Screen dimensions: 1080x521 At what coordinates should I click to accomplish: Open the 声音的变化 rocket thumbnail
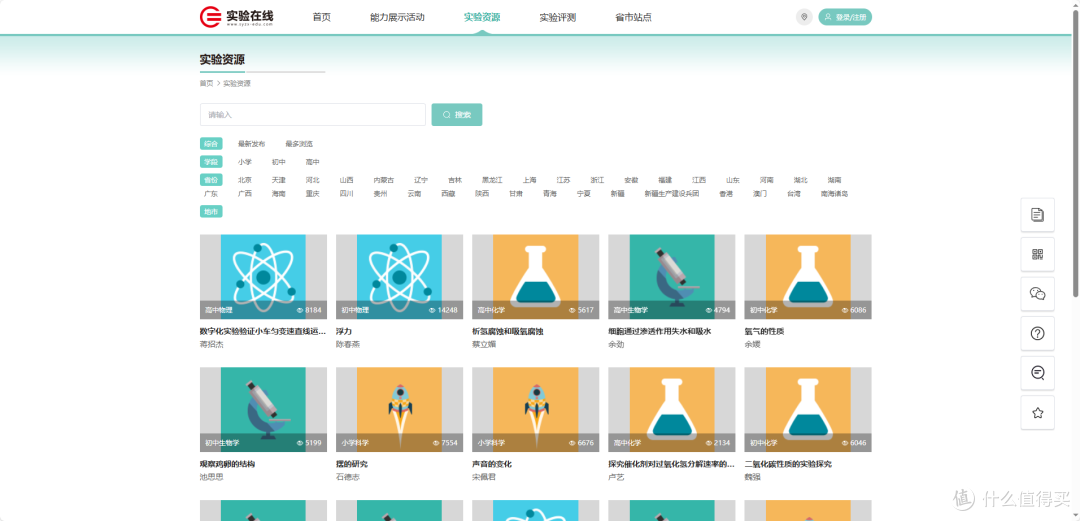pyautogui.click(x=535, y=409)
